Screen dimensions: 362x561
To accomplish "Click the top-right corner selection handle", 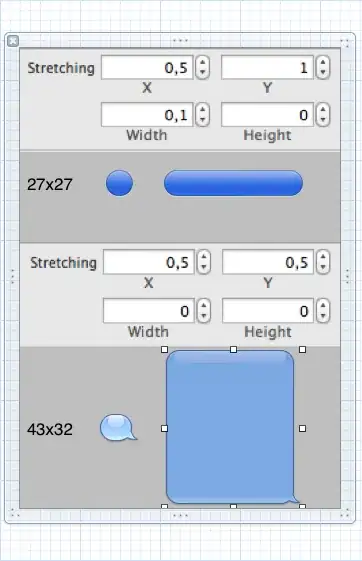I will [x=302, y=349].
